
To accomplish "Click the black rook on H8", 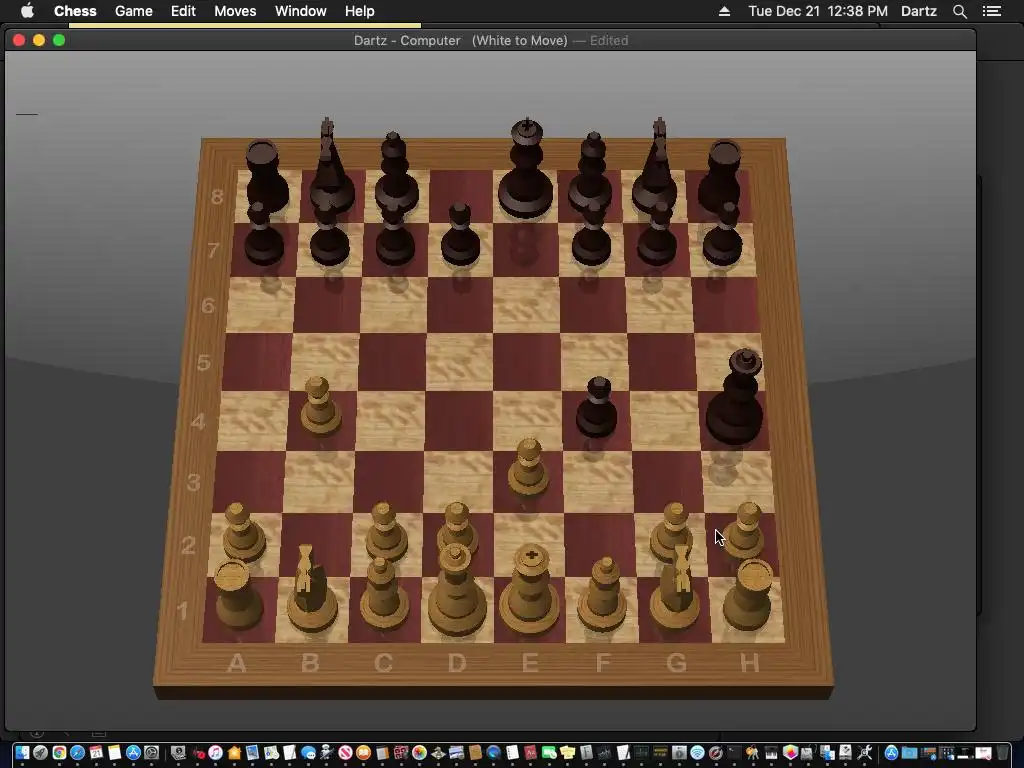I will pos(721,175).
